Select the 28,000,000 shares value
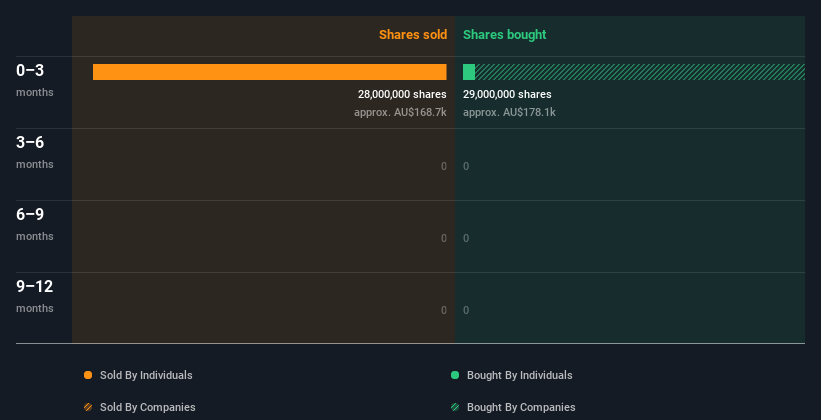This screenshot has width=821, height=420. click(402, 94)
